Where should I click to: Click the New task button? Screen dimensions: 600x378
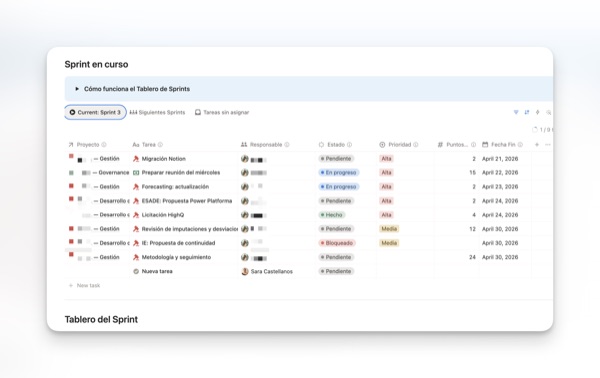[84, 285]
